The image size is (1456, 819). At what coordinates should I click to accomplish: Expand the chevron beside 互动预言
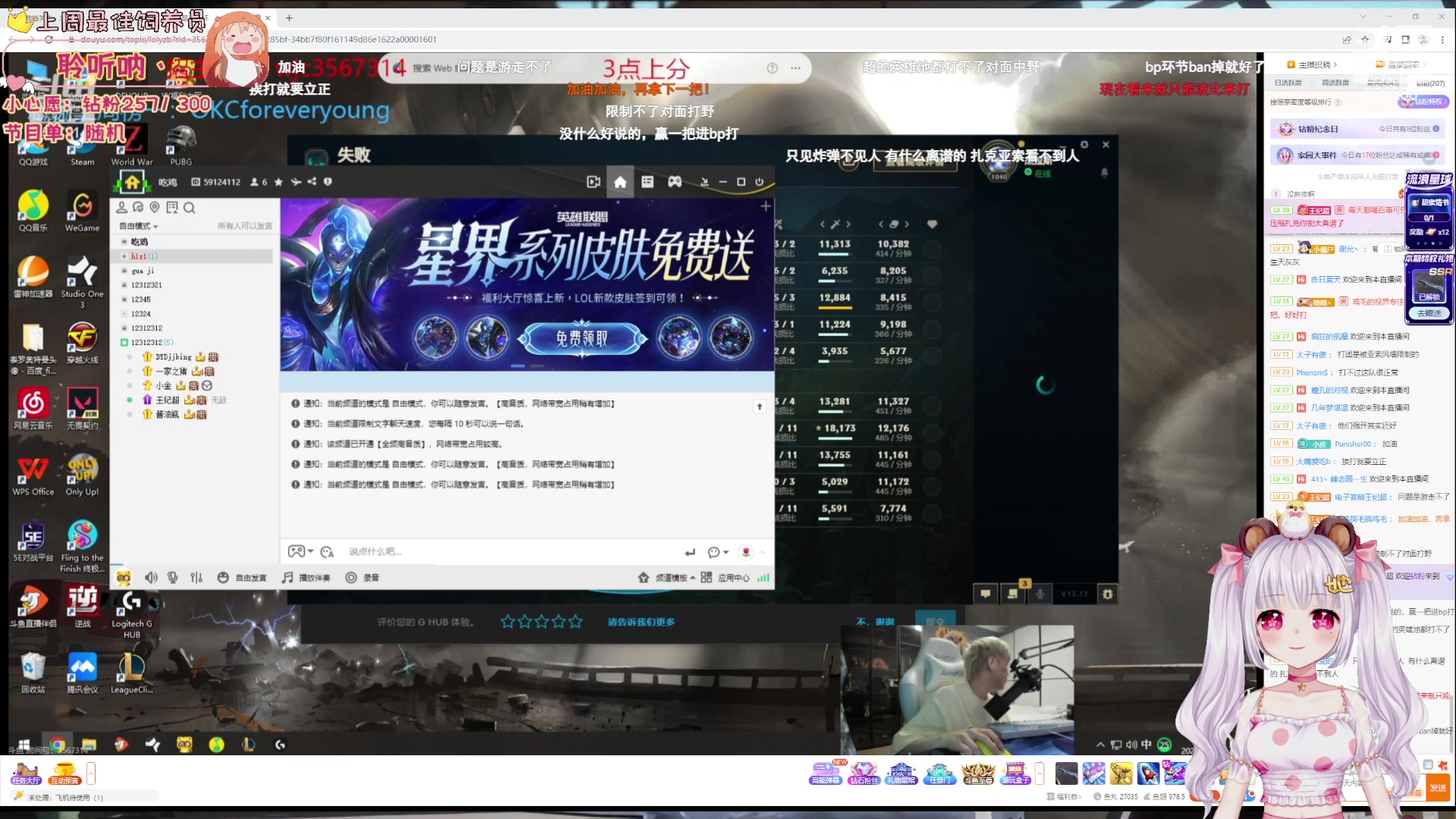[x=91, y=773]
